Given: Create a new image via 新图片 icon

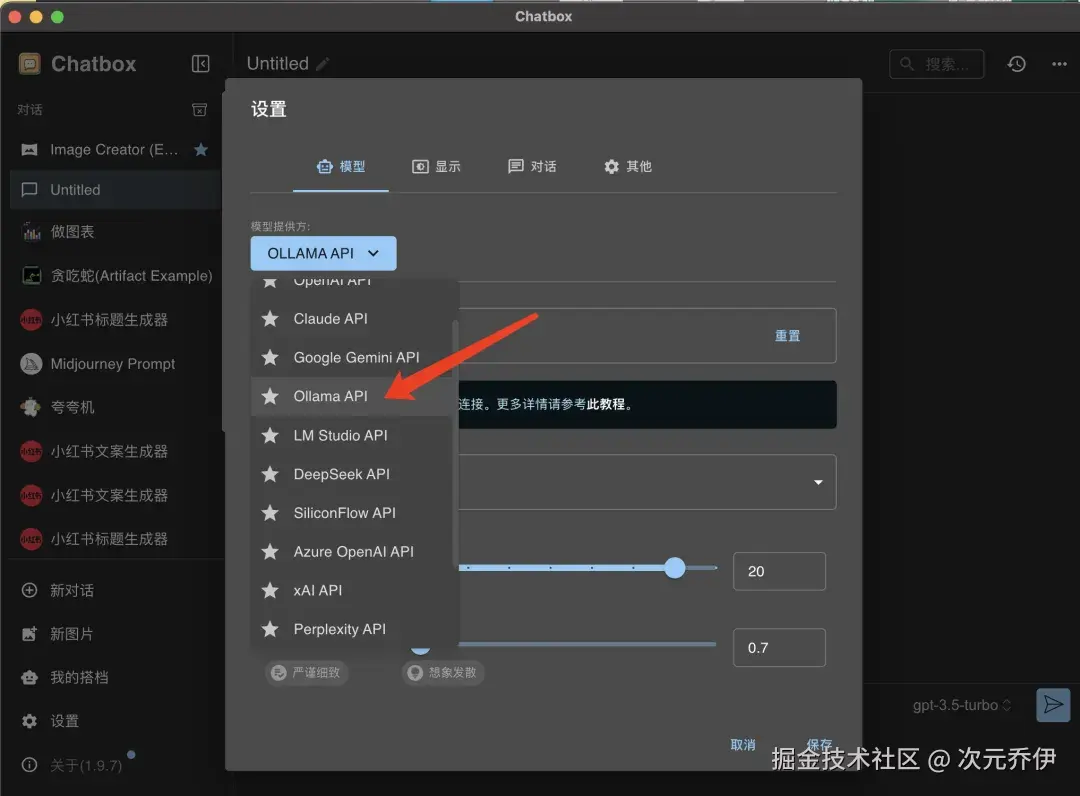Looking at the screenshot, I should pos(29,633).
